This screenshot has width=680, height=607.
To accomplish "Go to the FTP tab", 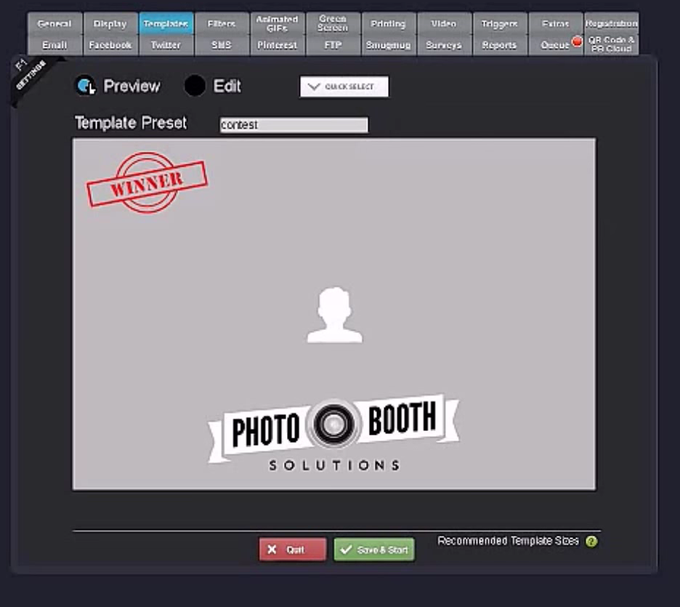I will [x=333, y=45].
